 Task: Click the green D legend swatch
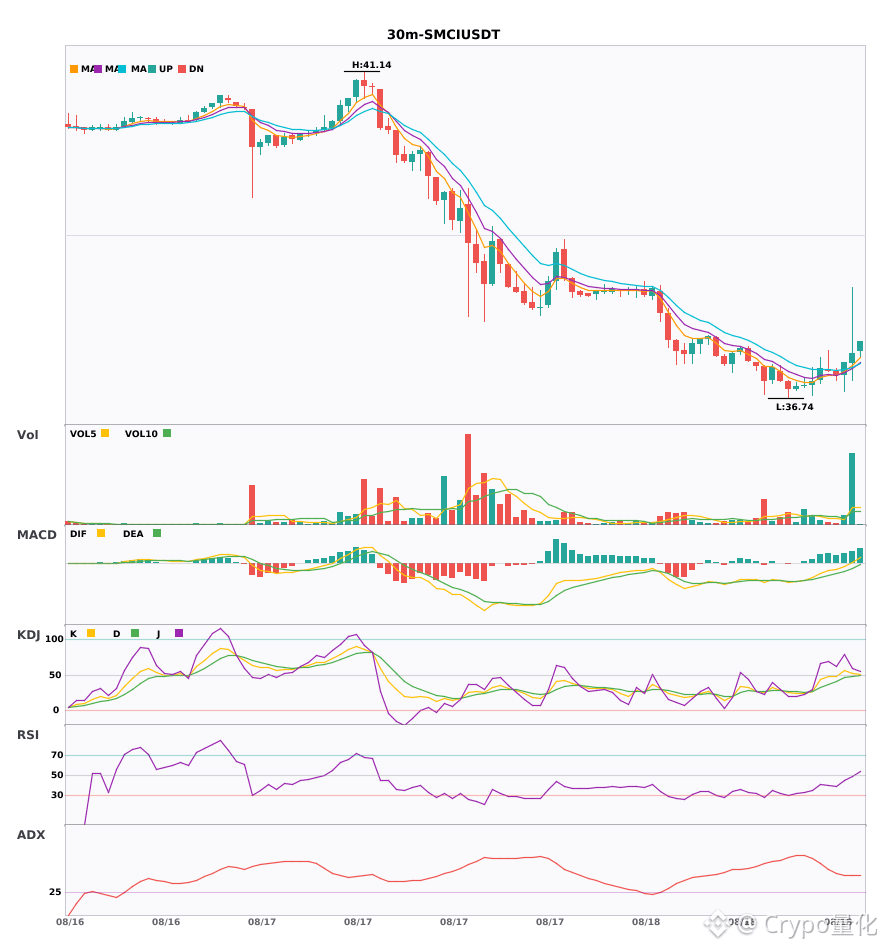[135, 633]
